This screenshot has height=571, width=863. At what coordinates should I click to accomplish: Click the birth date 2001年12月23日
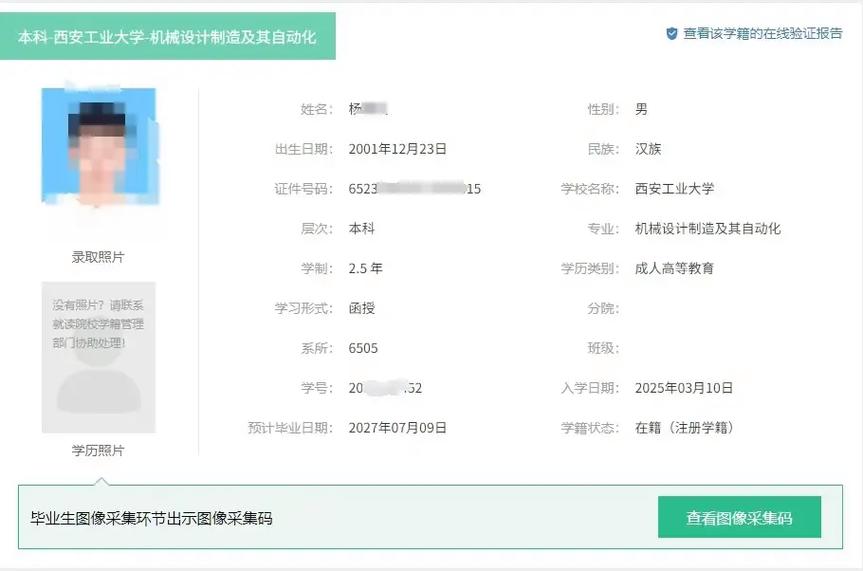click(x=397, y=149)
